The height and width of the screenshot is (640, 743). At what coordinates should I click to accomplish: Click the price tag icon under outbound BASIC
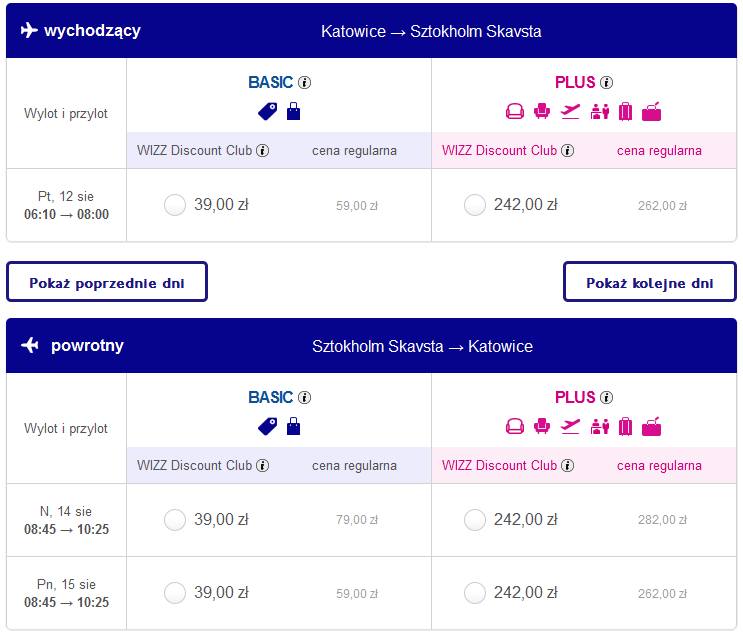[268, 112]
